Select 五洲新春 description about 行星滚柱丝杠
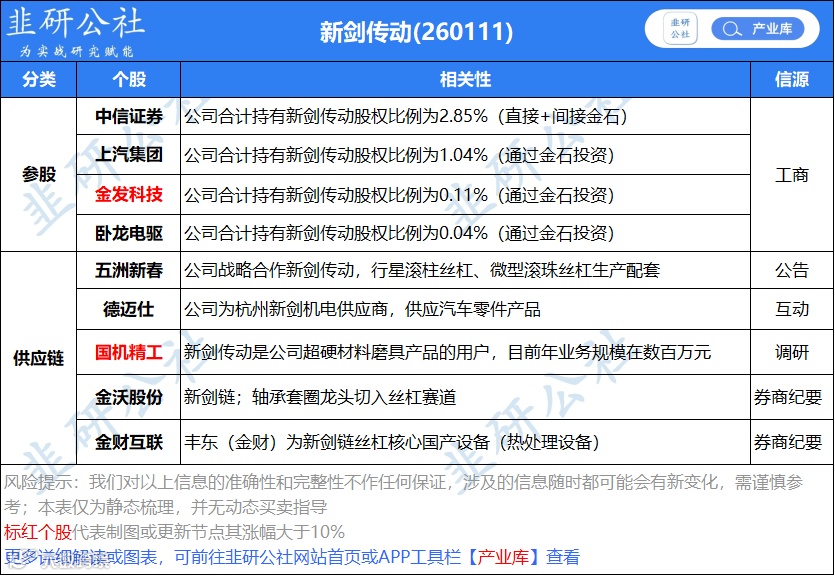The height and width of the screenshot is (576, 835). pos(422,270)
